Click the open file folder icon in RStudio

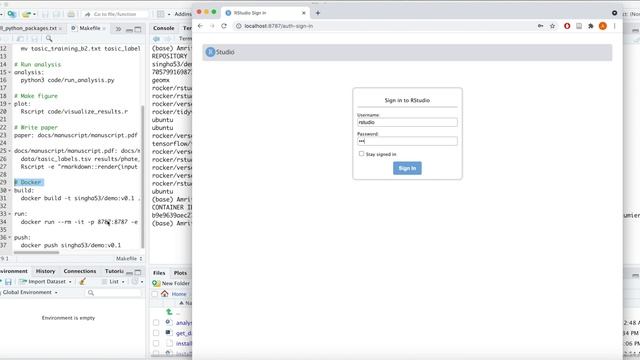(26, 14)
